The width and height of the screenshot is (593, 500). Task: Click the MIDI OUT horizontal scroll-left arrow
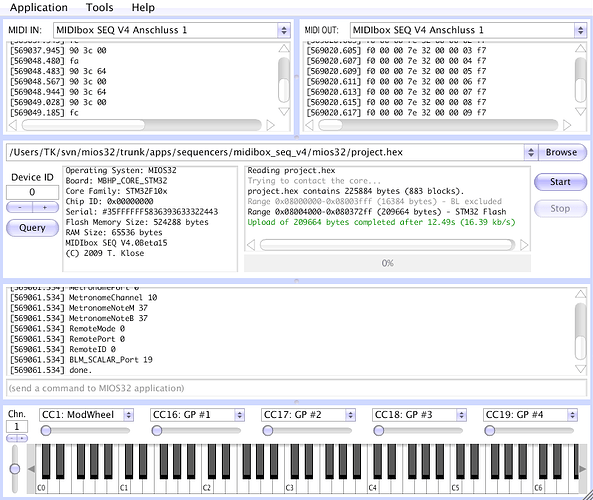point(309,125)
